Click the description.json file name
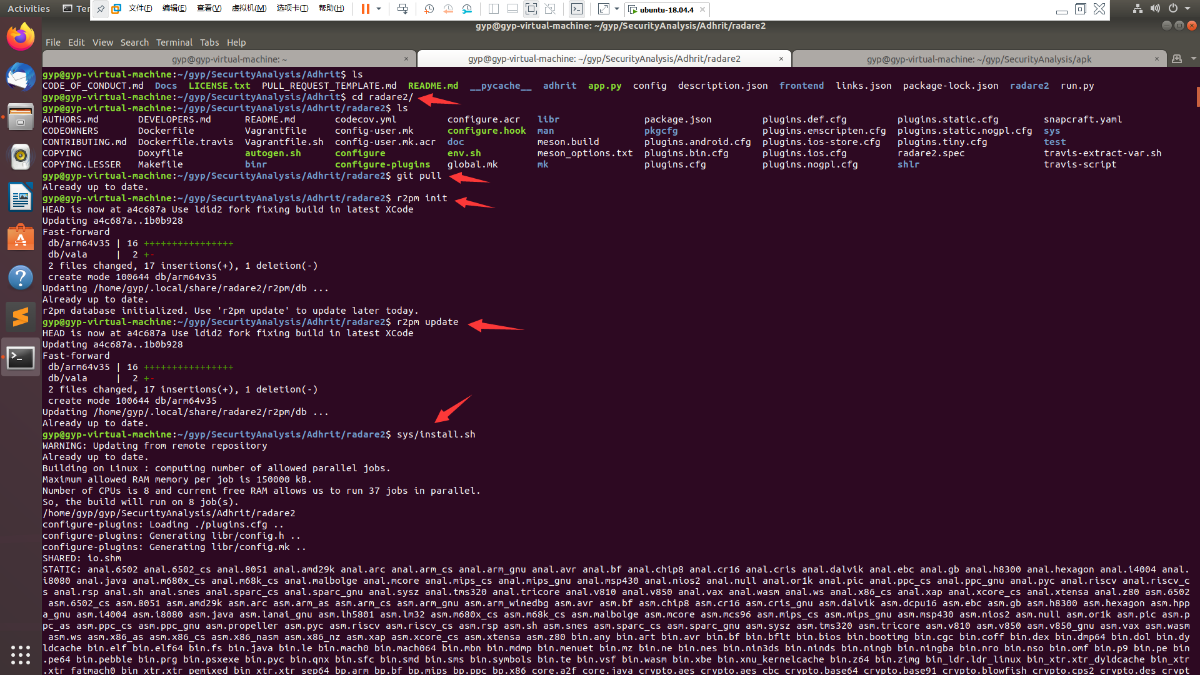 (723, 86)
